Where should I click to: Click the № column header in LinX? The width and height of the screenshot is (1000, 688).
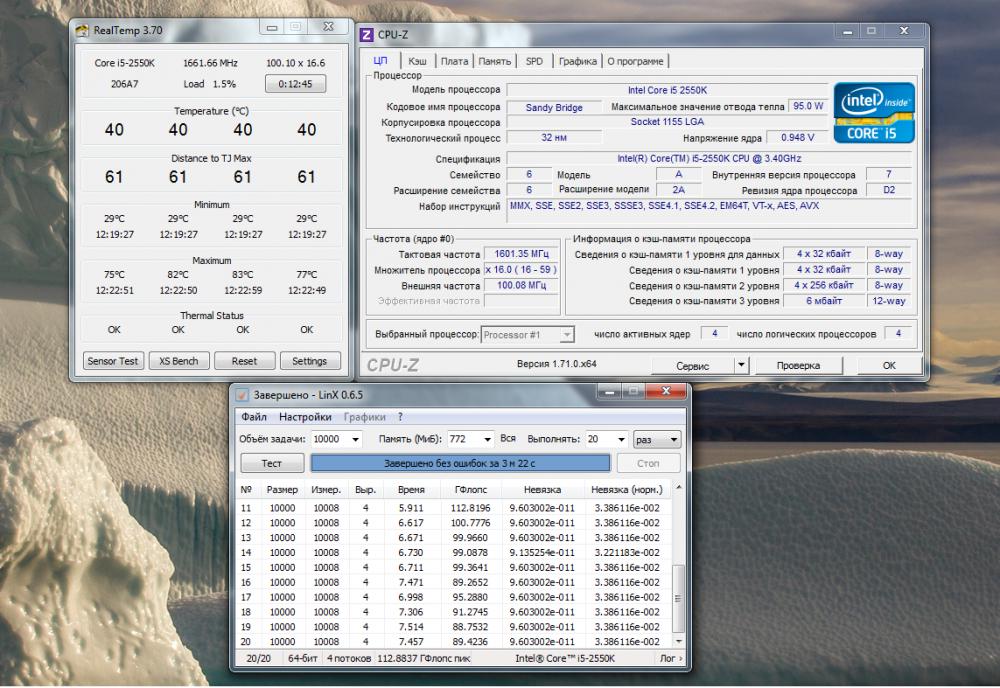coord(246,490)
